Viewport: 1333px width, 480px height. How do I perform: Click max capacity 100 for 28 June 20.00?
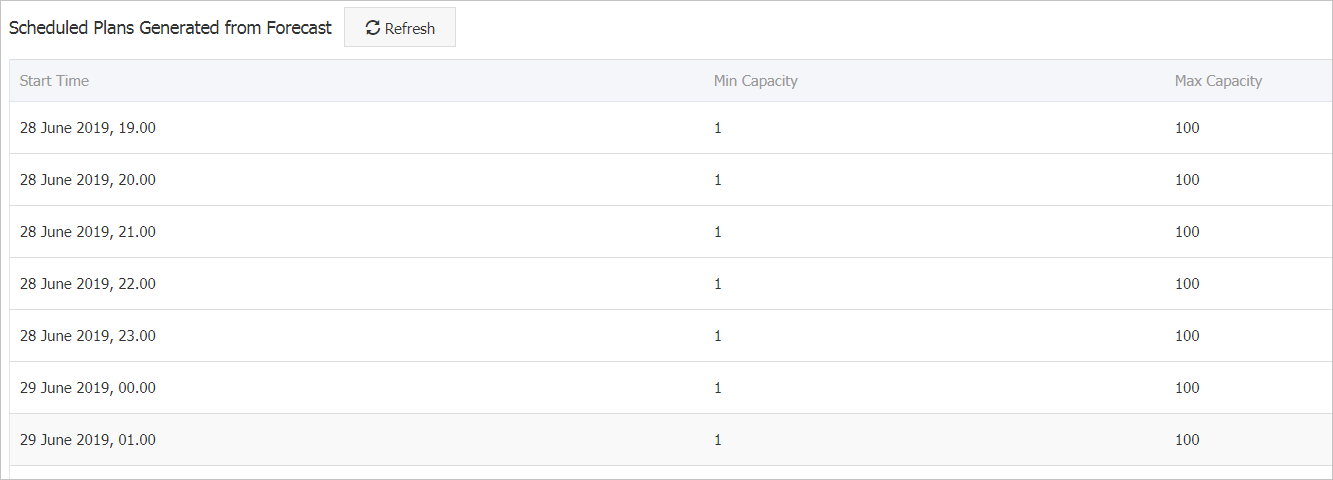1187,180
